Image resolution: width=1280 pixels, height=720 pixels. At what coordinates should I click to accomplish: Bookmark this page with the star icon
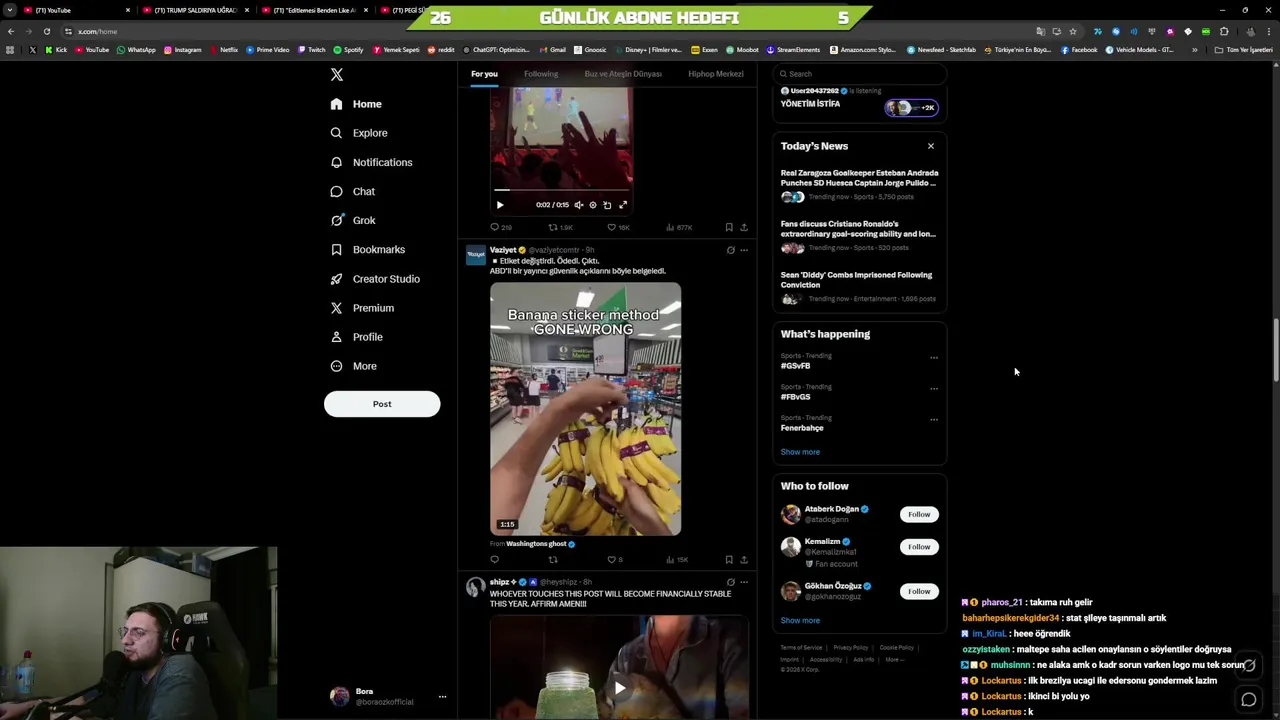(x=1073, y=31)
